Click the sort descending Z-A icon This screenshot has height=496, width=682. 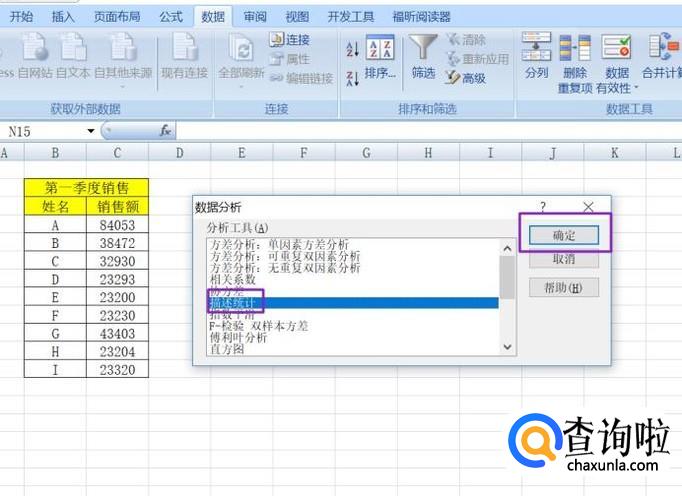click(x=351, y=78)
